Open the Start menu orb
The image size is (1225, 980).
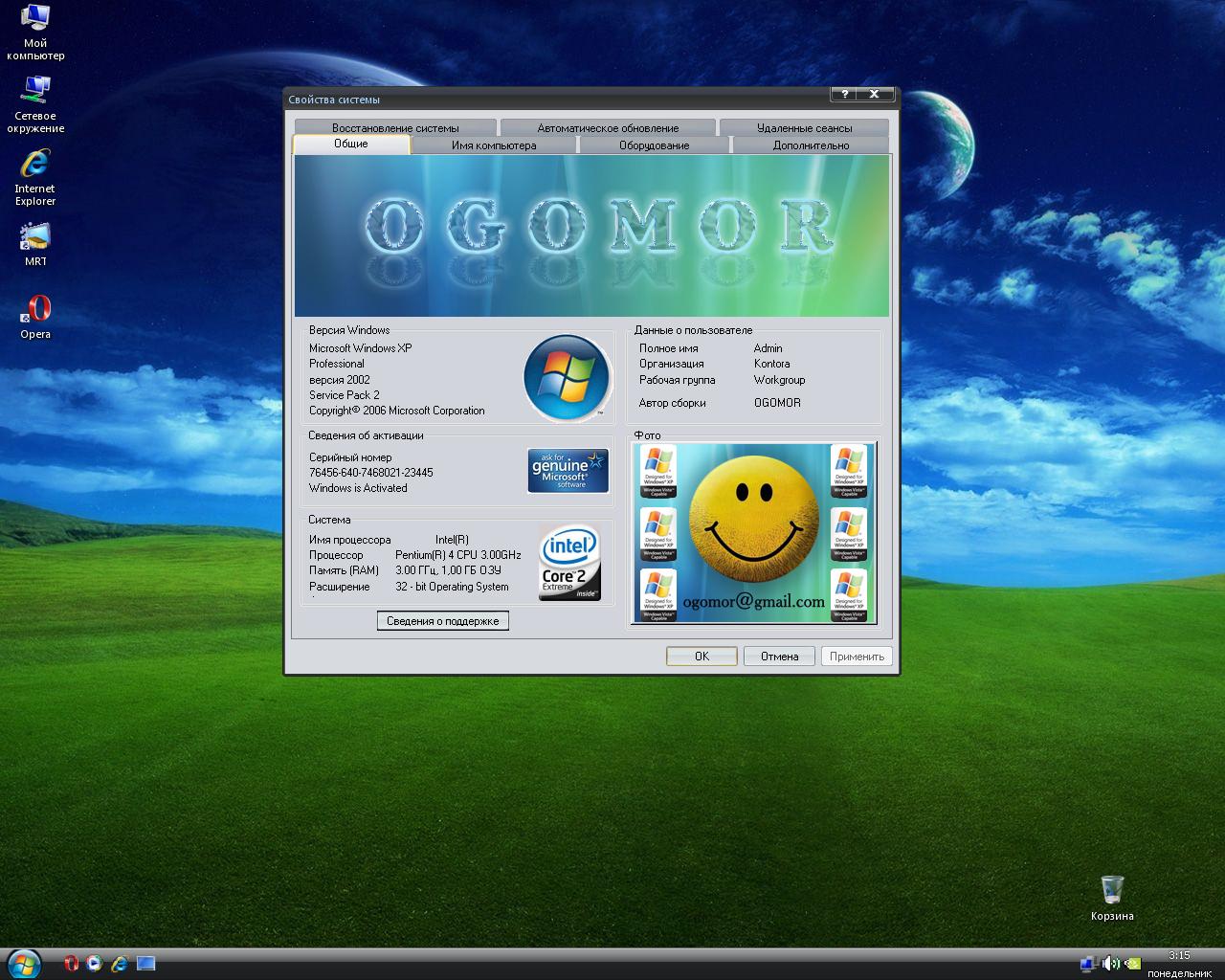coord(24,964)
